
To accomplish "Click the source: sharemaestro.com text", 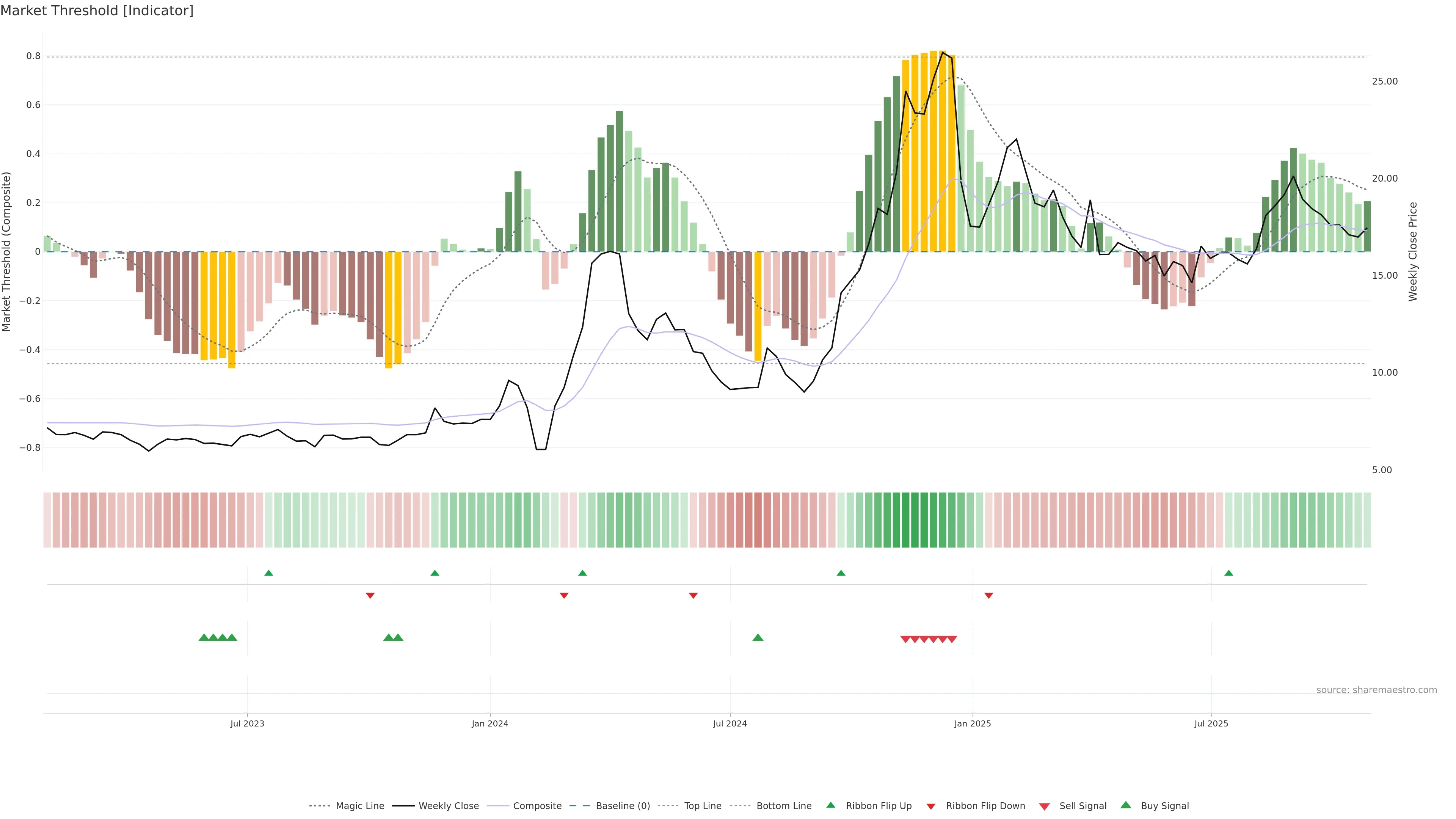I will click(1376, 690).
